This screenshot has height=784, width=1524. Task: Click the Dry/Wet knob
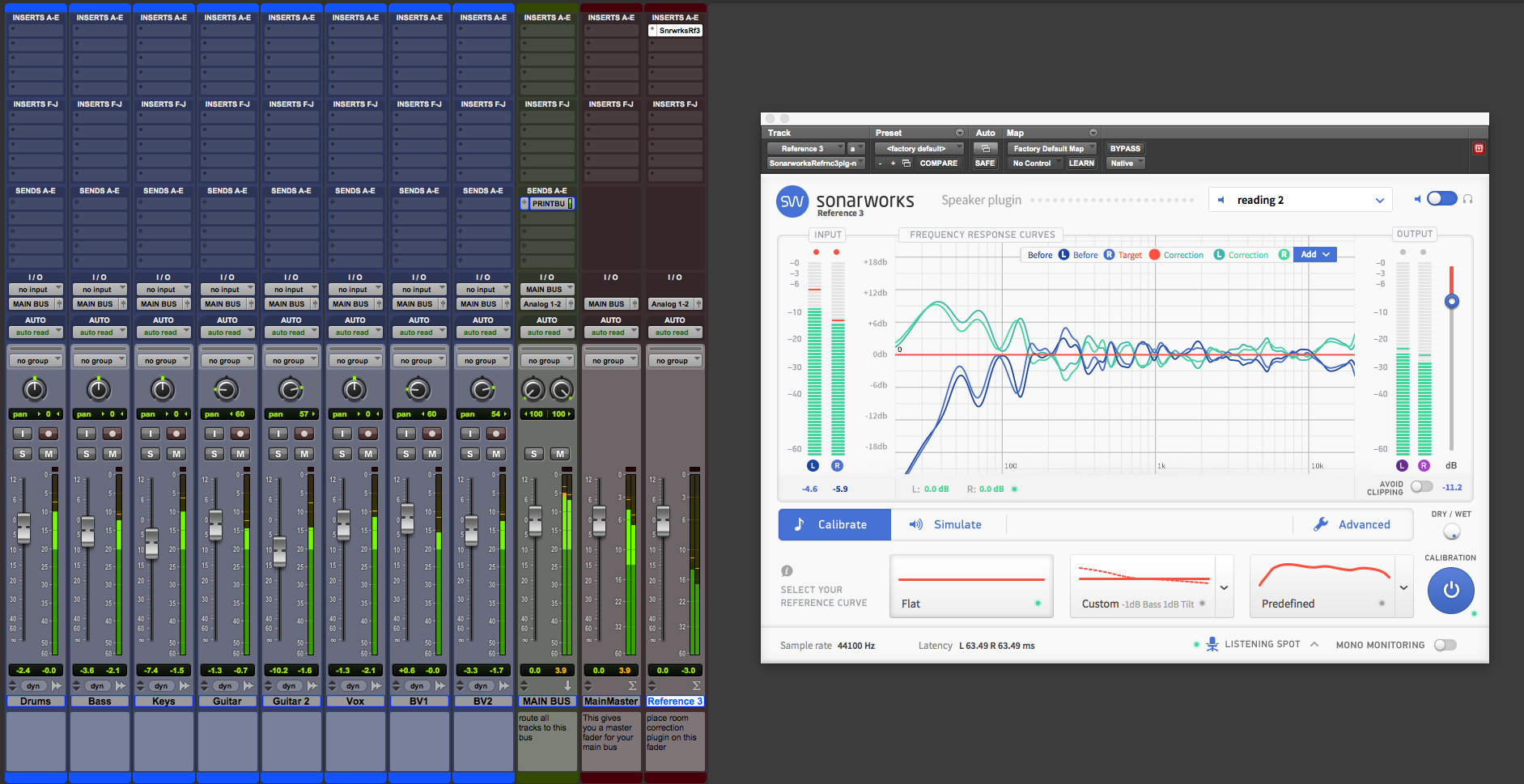(1452, 532)
